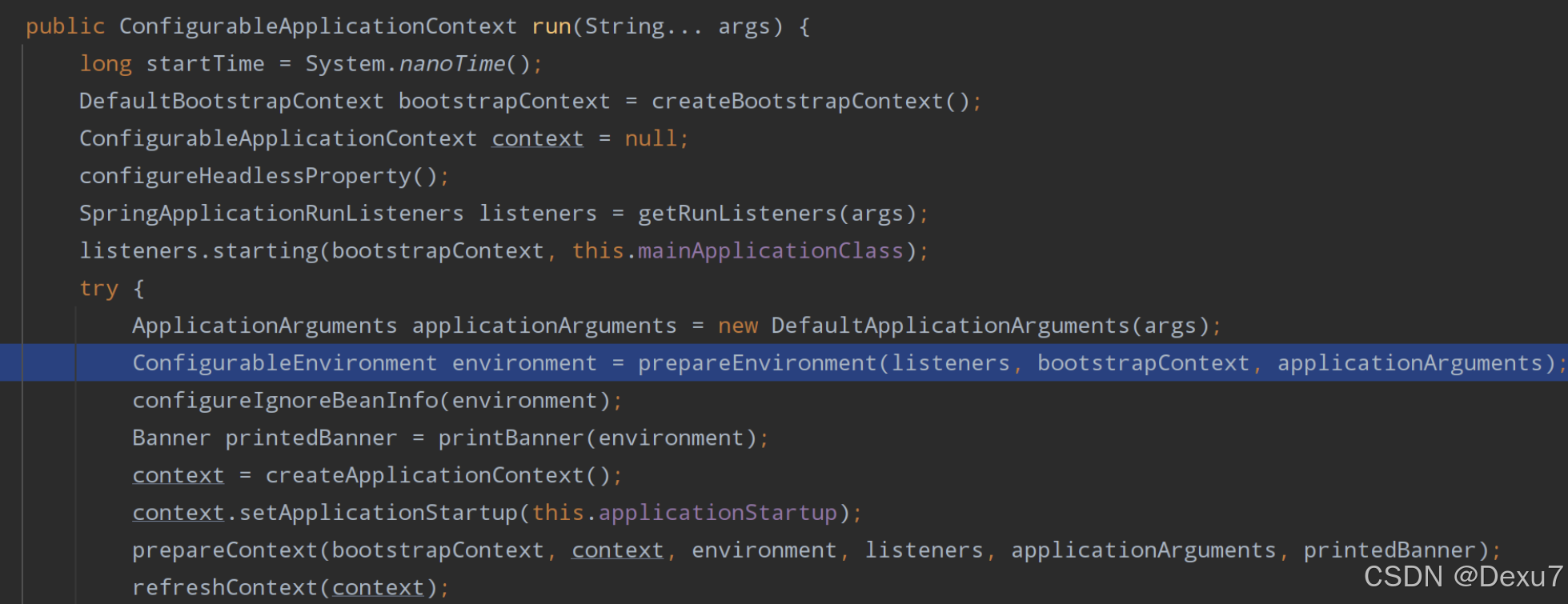Click the try keyword
The height and width of the screenshot is (604, 1568).
click(x=98, y=289)
